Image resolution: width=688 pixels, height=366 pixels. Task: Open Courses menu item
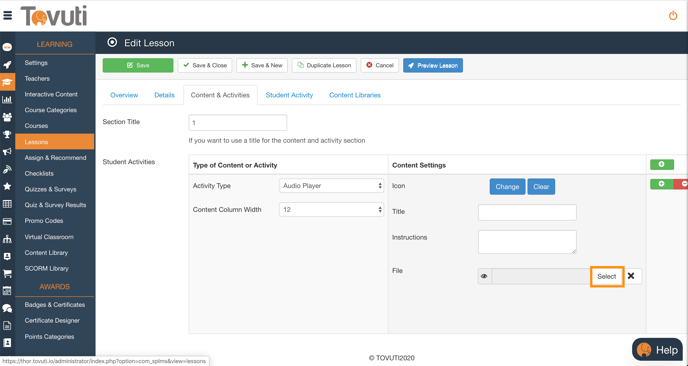[36, 126]
